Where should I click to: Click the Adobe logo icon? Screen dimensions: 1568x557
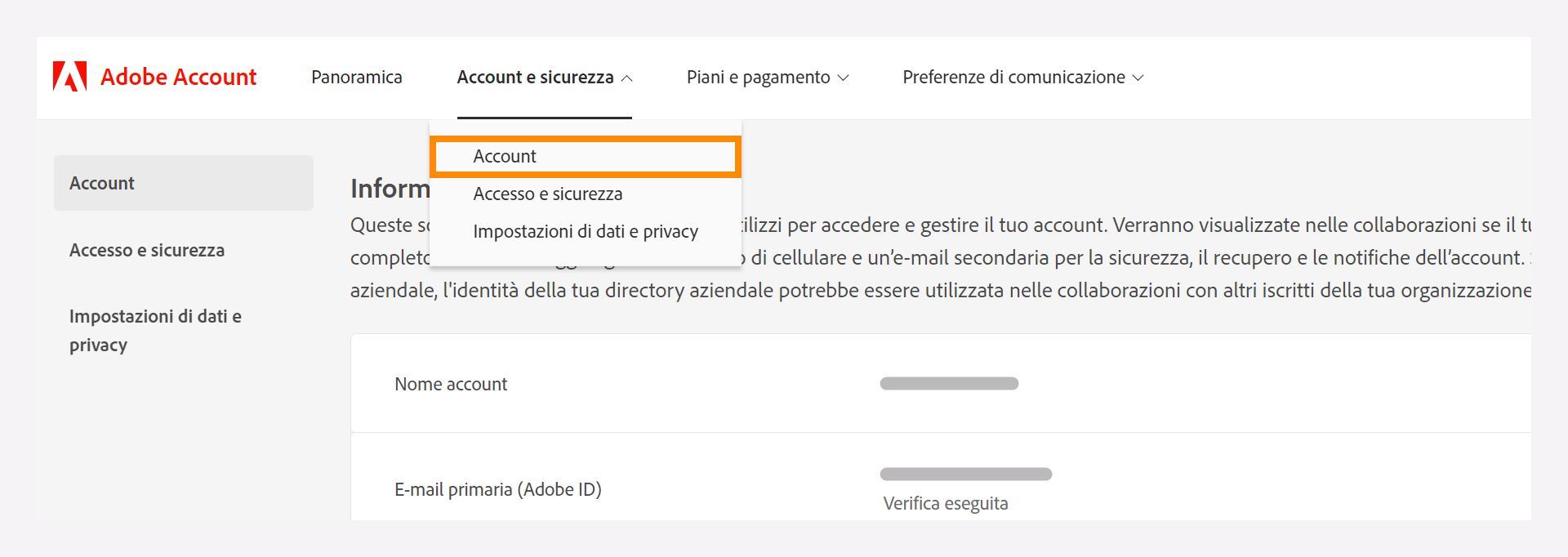69,76
